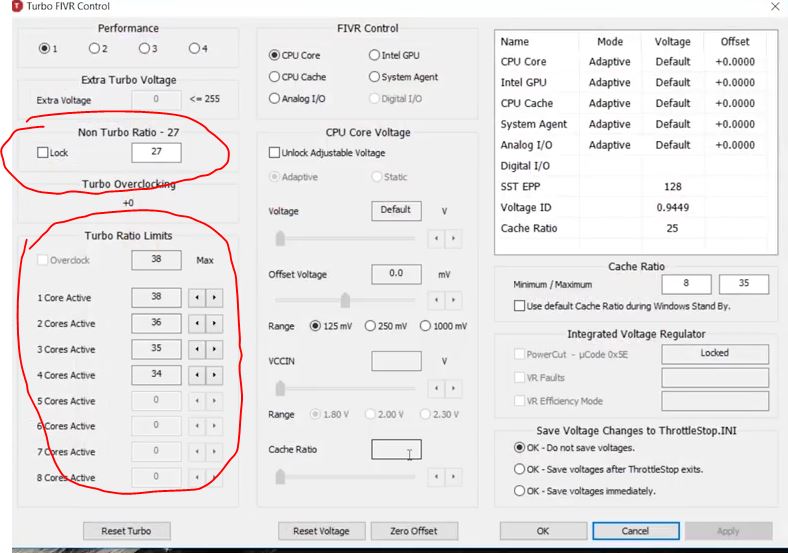
Task: Choose Save voltages after ThrottleStop exits
Action: coord(520,469)
